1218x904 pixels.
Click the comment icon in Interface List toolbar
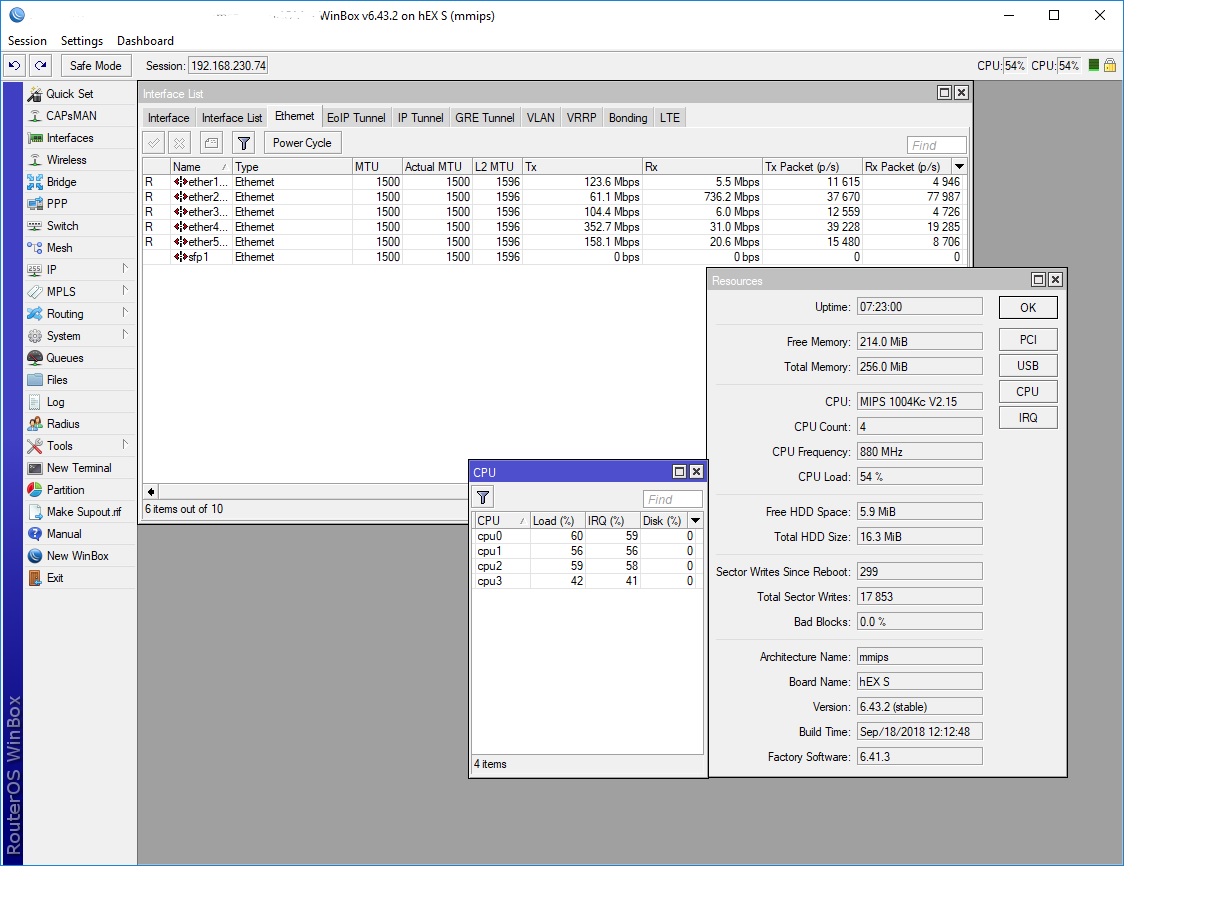coord(211,143)
